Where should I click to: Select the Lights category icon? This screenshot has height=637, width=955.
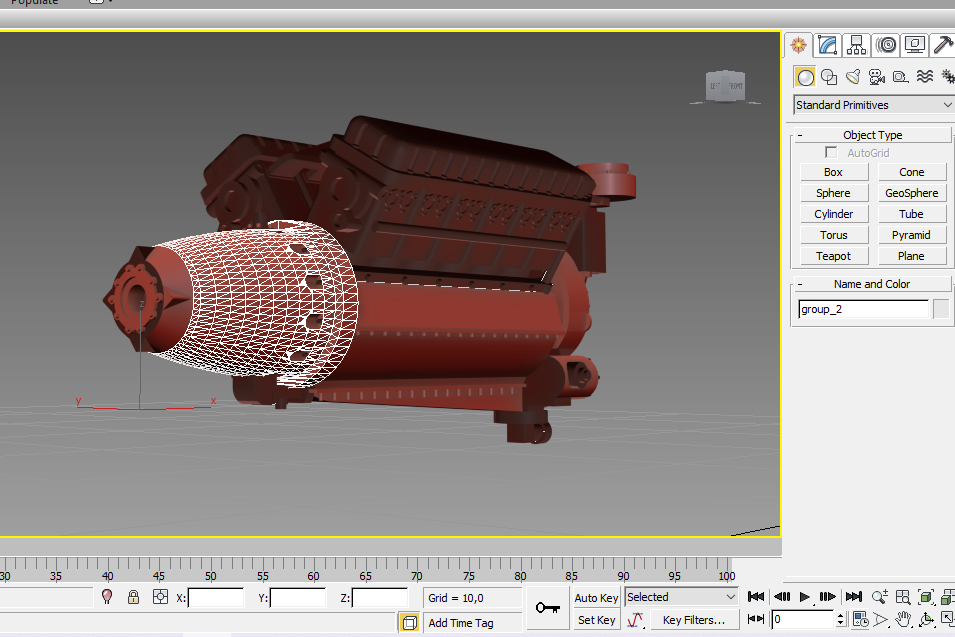[853, 77]
